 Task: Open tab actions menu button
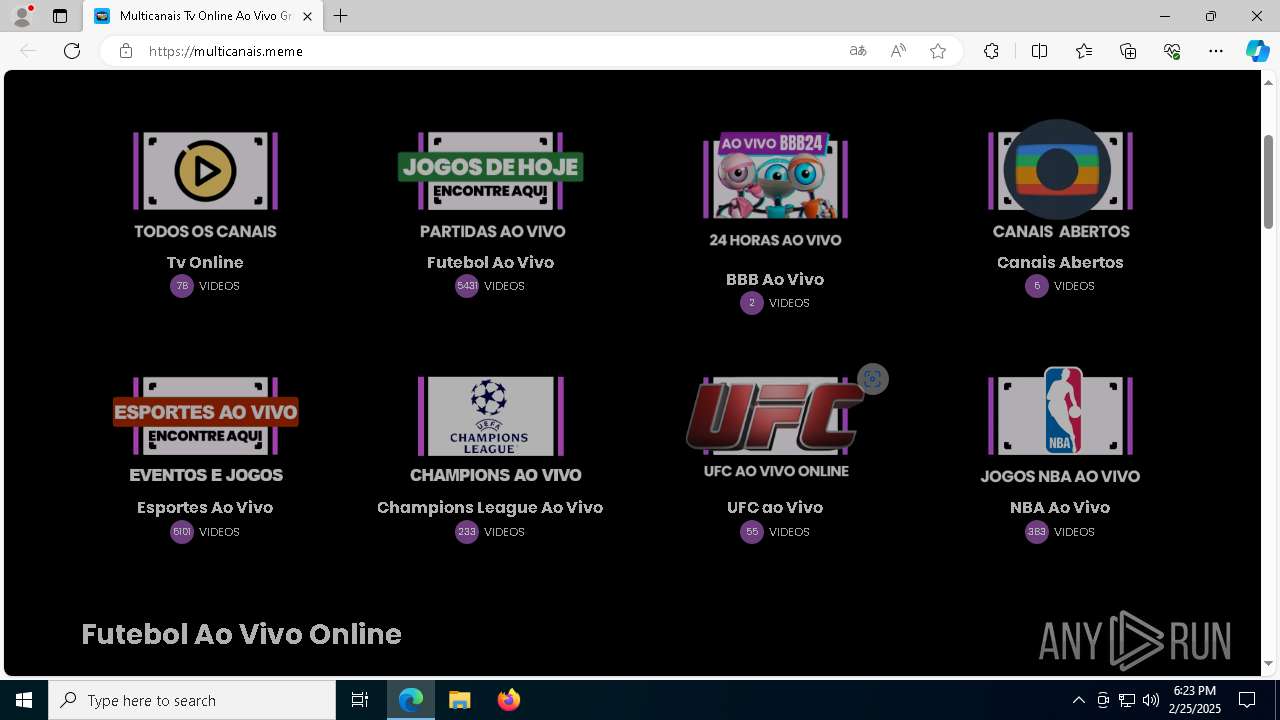coord(60,16)
